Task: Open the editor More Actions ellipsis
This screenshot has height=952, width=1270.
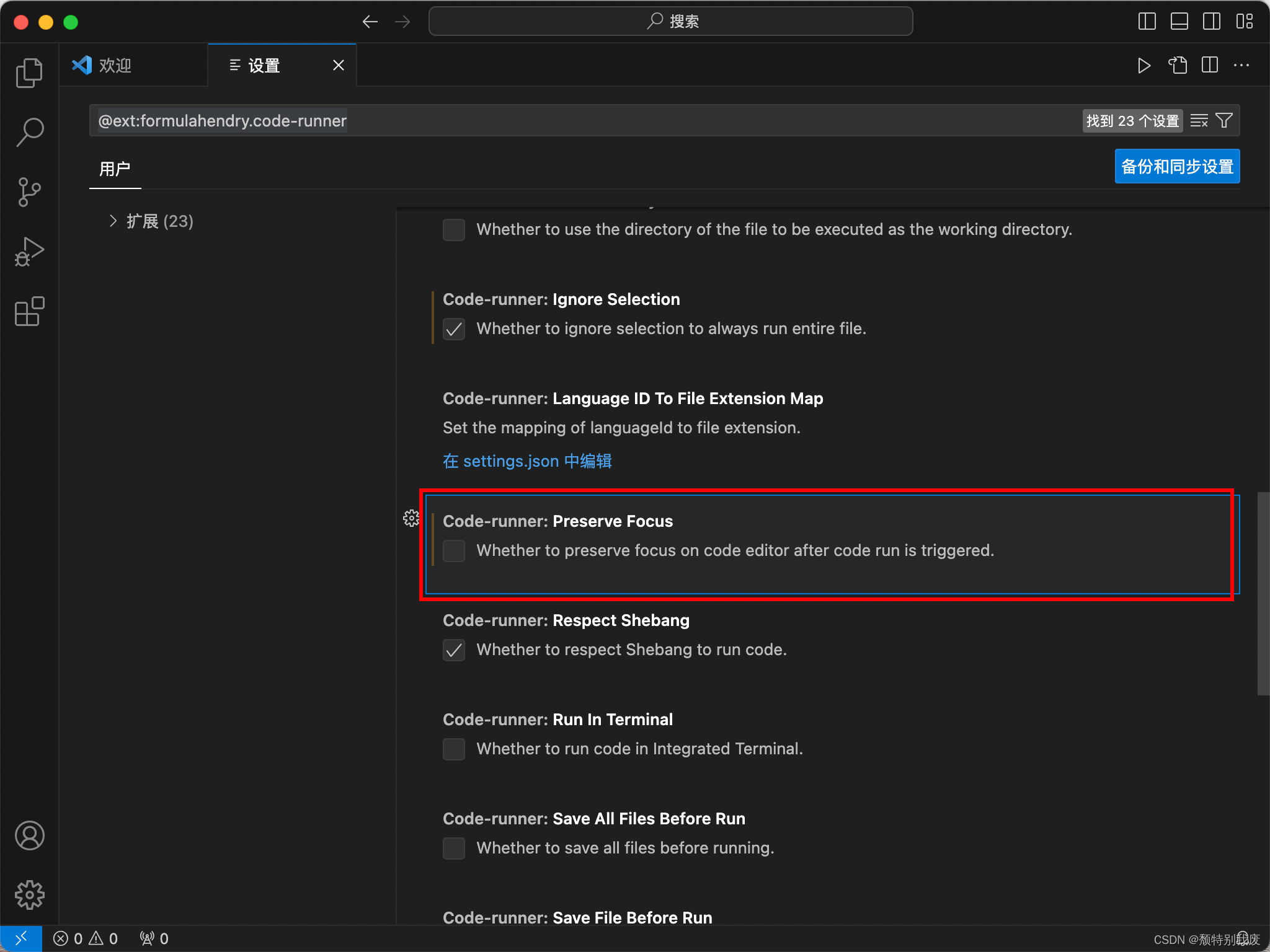Action: (1242, 65)
